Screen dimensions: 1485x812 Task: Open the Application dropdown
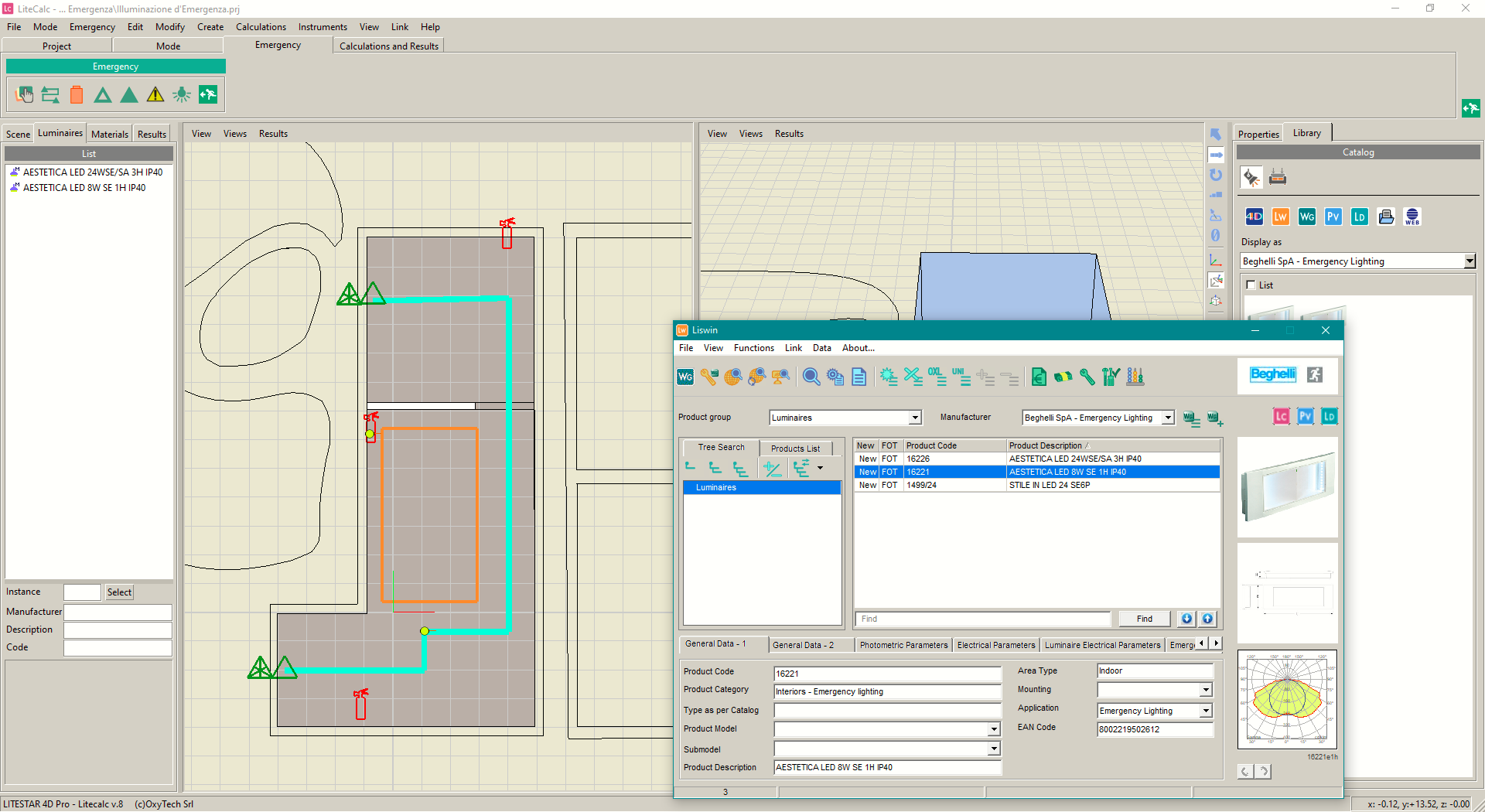tap(1206, 711)
